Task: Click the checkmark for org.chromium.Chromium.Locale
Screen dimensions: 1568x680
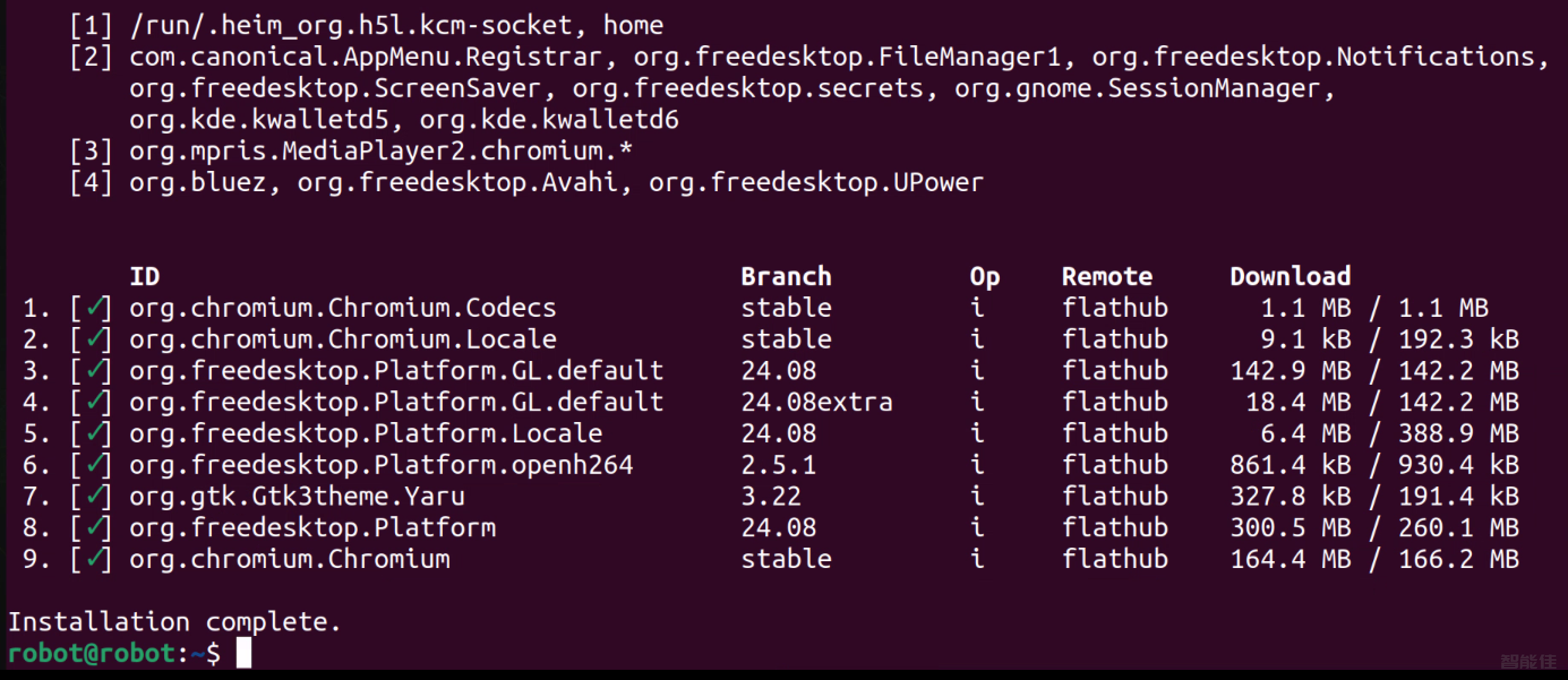Action: 94,339
